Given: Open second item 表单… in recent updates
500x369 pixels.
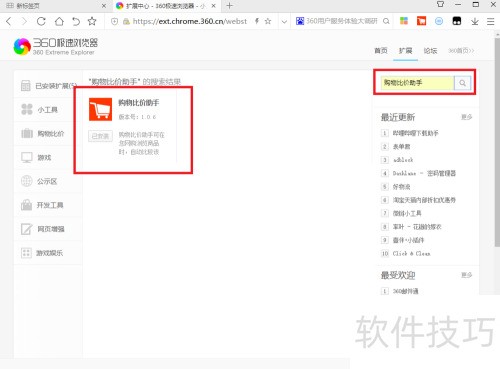Looking at the screenshot, I should tap(402, 146).
